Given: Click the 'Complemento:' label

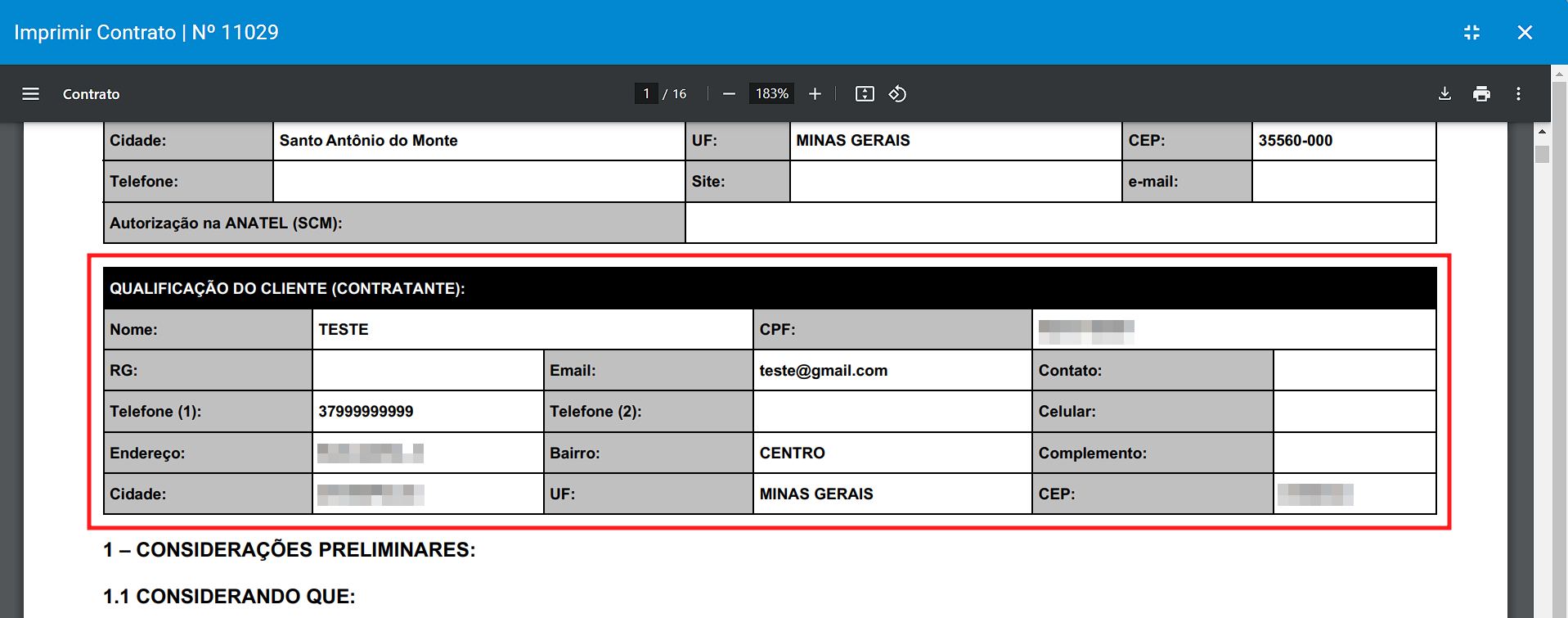Looking at the screenshot, I should pos(1093,453).
